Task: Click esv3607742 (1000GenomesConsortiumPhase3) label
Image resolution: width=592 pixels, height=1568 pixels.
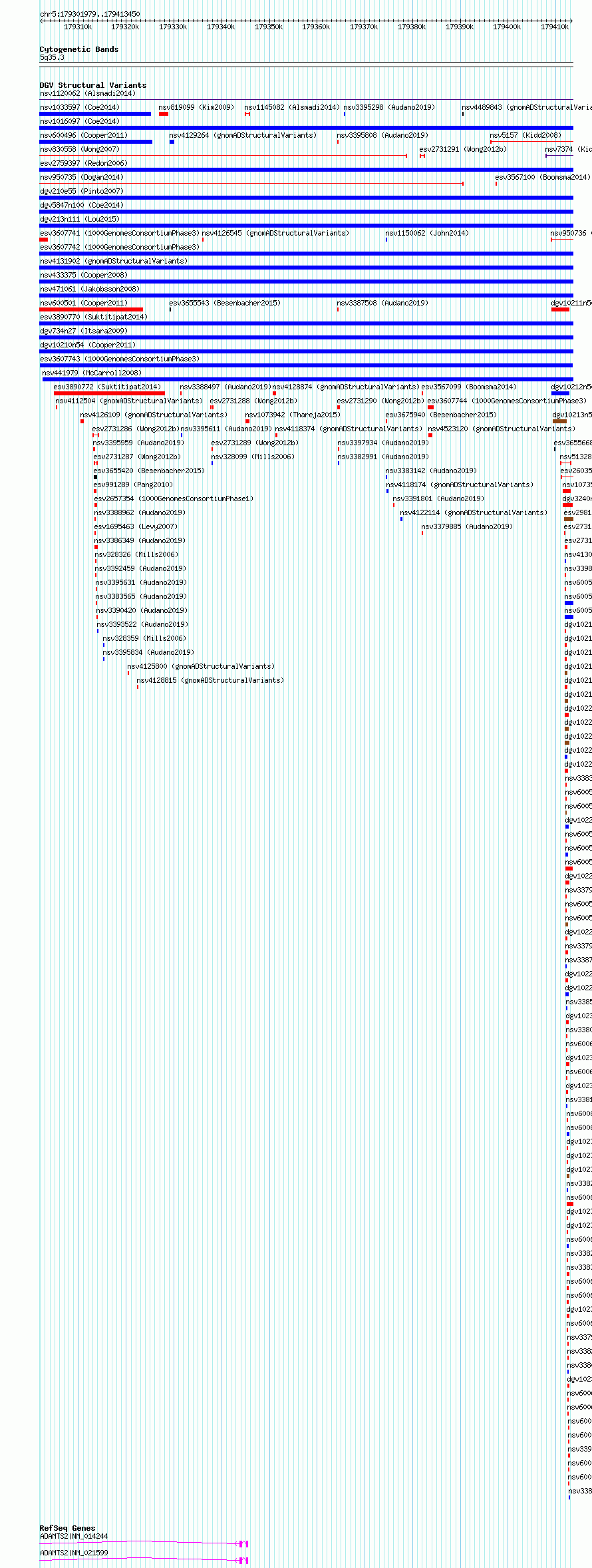Action: tap(120, 248)
